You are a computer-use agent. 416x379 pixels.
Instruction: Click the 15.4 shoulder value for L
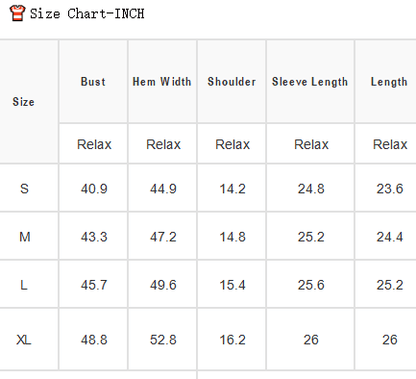pos(232,285)
